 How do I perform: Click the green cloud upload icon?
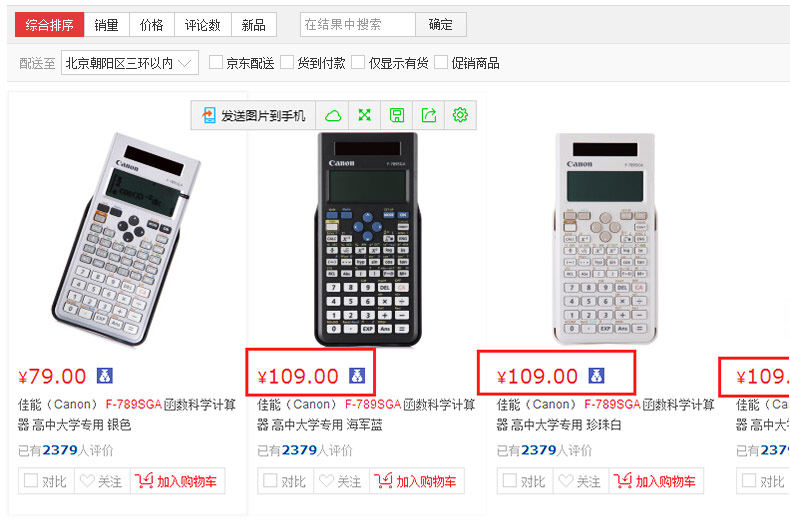333,116
